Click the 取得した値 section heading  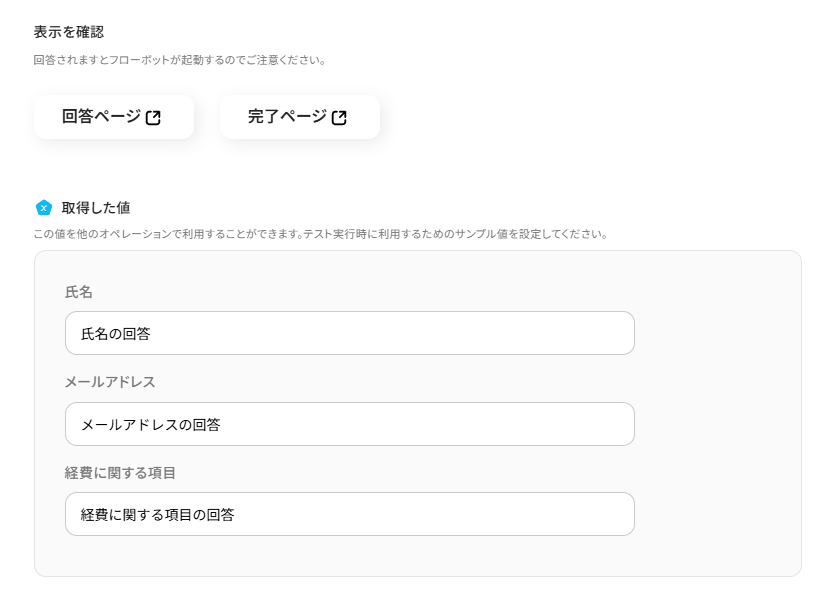[96, 208]
